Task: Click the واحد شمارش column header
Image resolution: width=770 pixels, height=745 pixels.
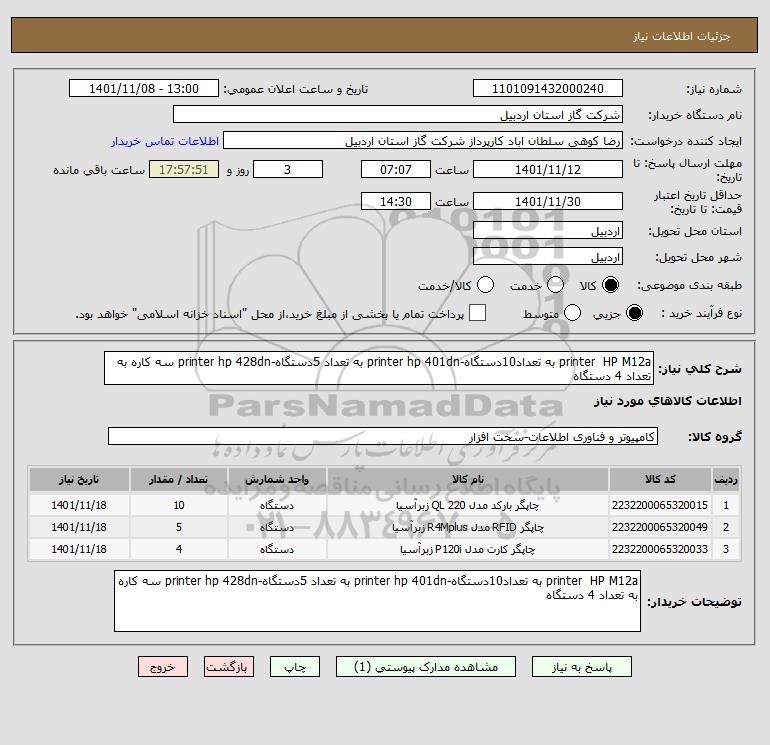Action: (x=277, y=479)
